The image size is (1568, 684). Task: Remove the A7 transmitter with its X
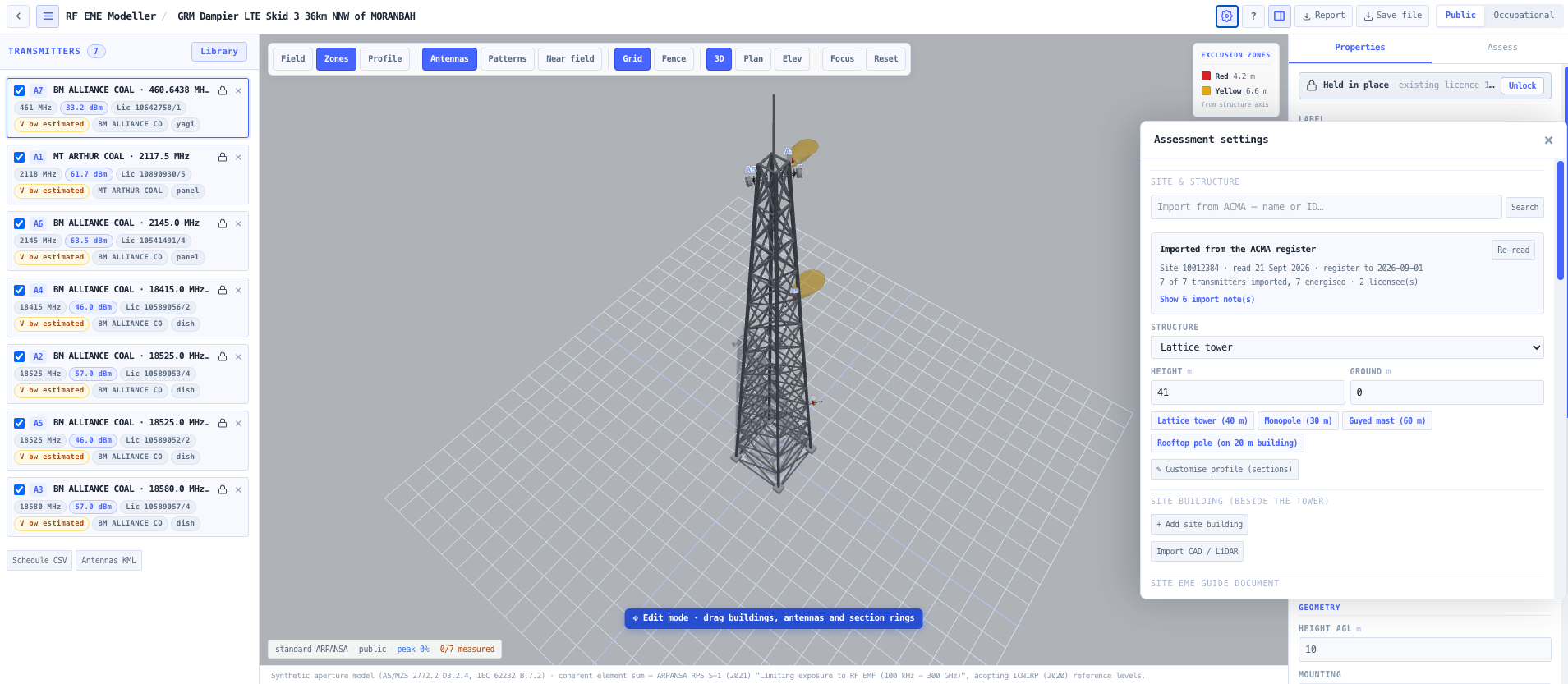pos(238,90)
